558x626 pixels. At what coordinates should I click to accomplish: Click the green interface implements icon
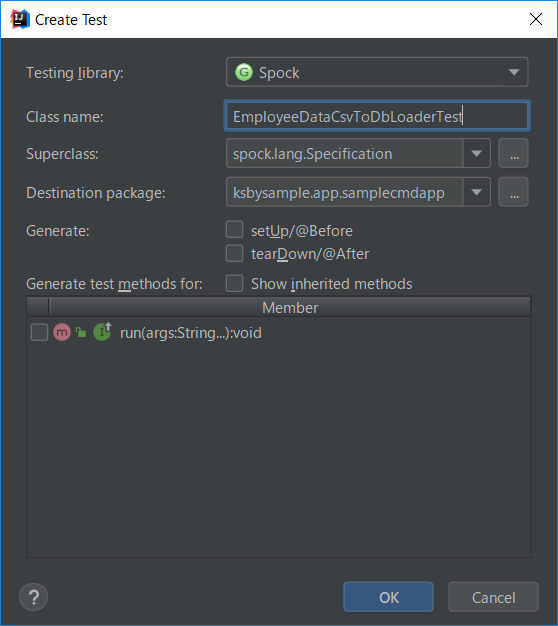(103, 331)
